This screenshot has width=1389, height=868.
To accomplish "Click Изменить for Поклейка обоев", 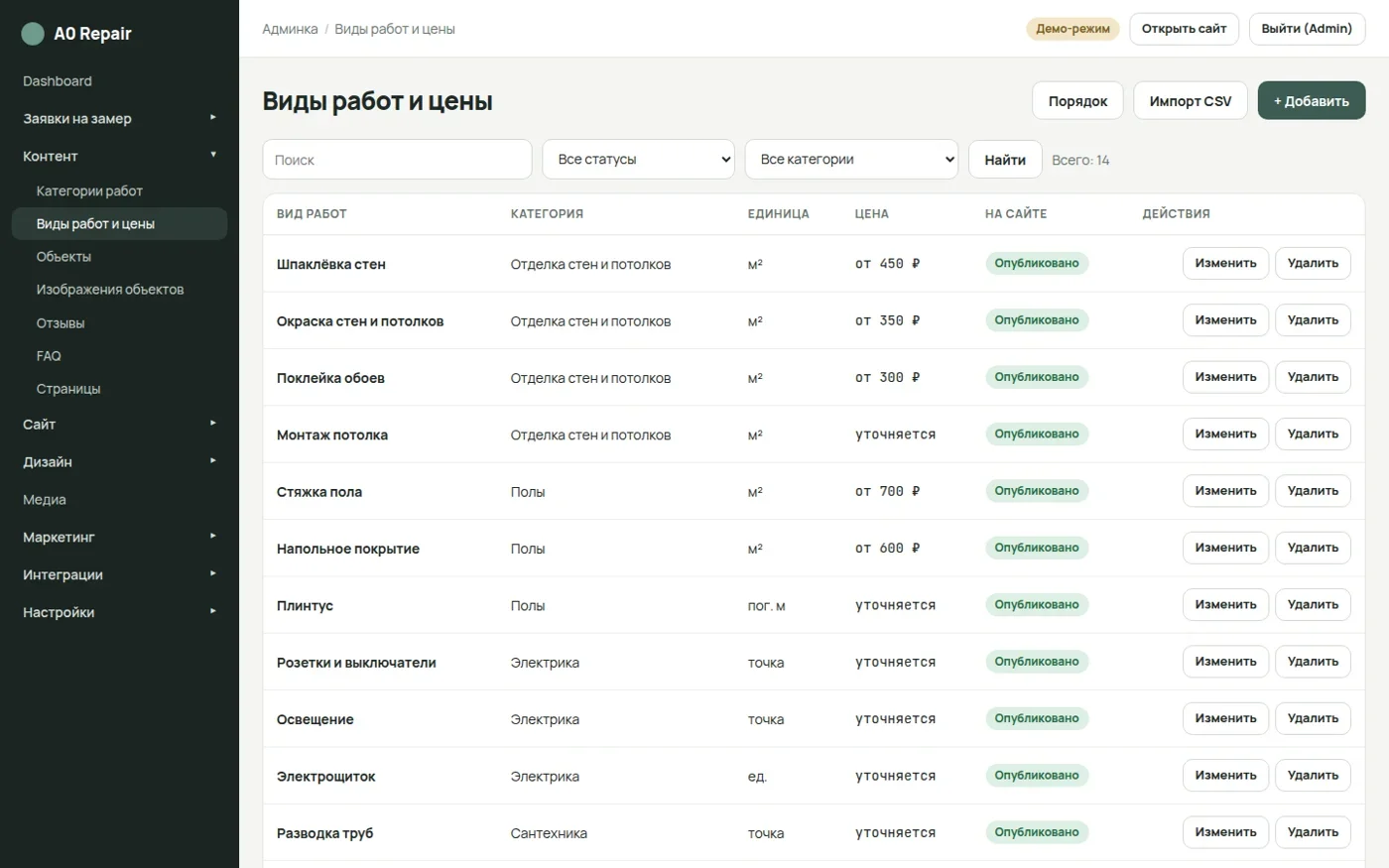I will point(1225,377).
